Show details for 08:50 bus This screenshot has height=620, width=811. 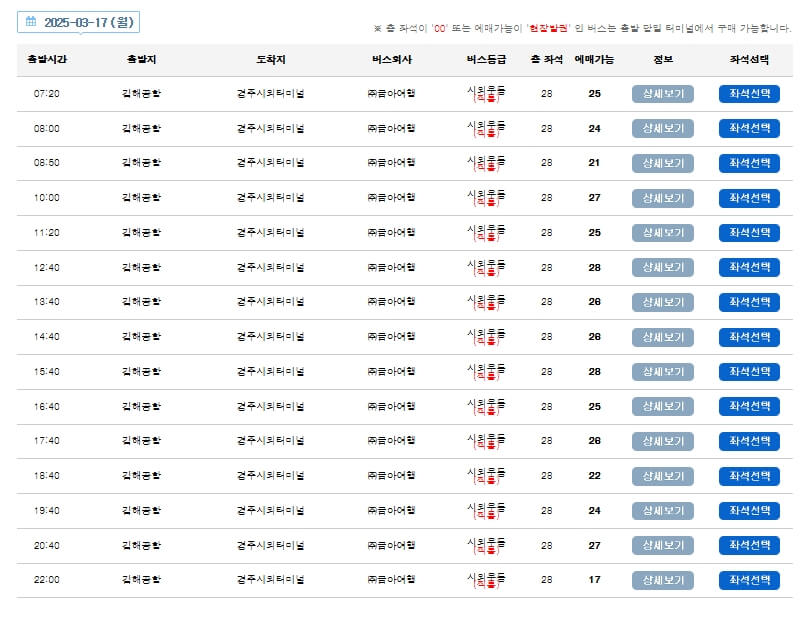[663, 163]
